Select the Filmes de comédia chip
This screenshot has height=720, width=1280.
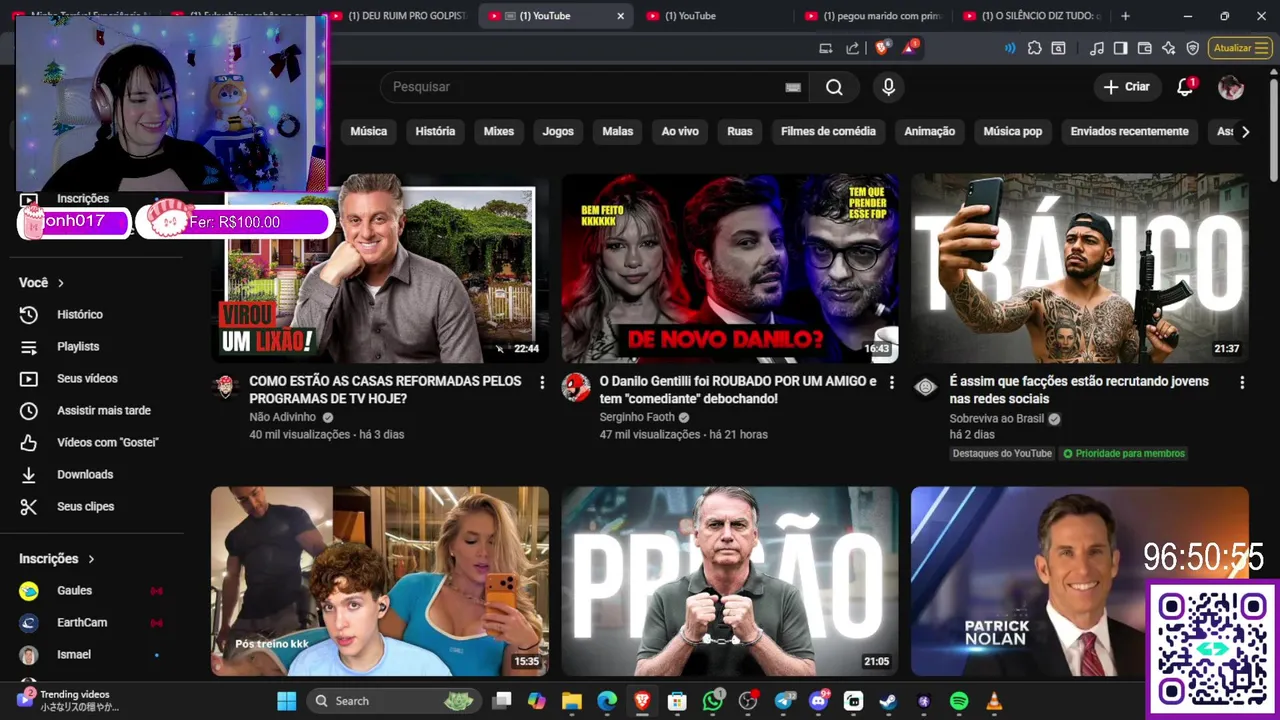[x=828, y=131]
